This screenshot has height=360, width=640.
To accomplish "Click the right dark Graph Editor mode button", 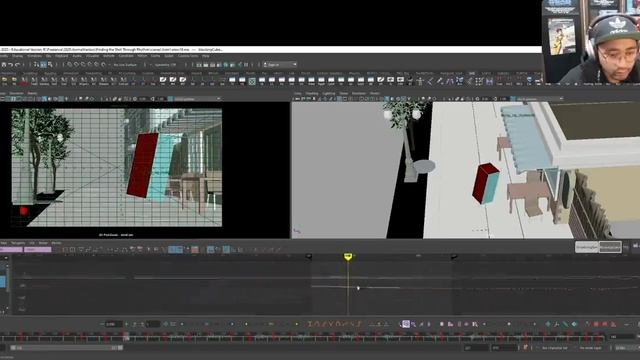I will pyautogui.click(x=610, y=247).
